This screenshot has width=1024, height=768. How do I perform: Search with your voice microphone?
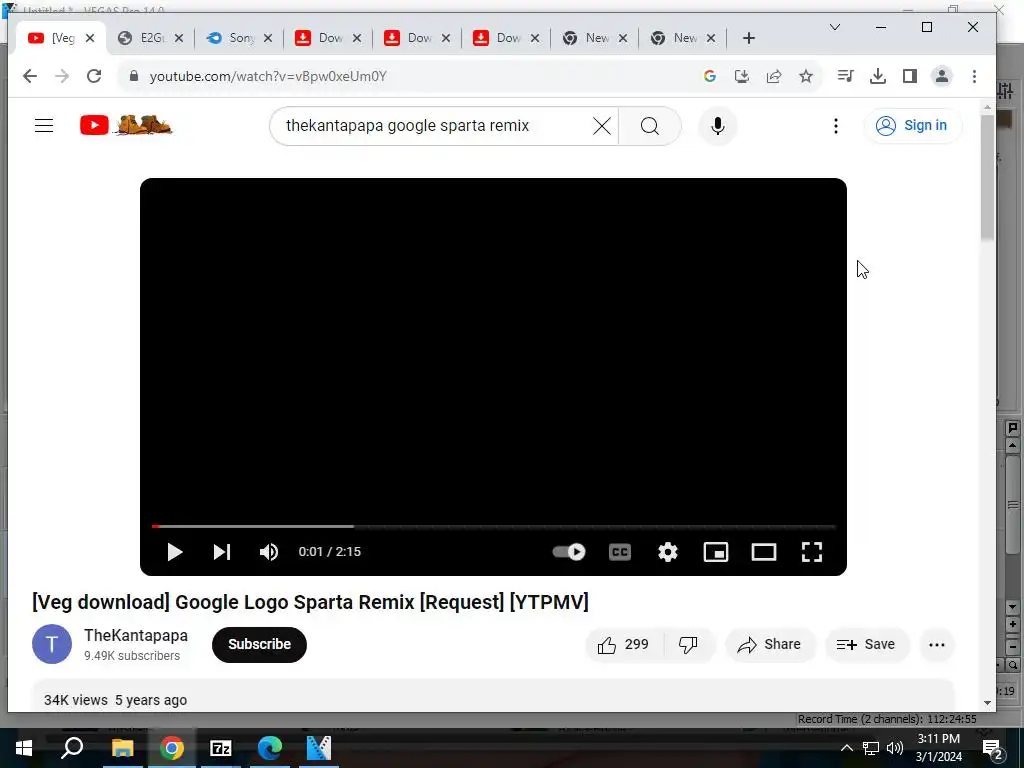pyautogui.click(x=718, y=126)
